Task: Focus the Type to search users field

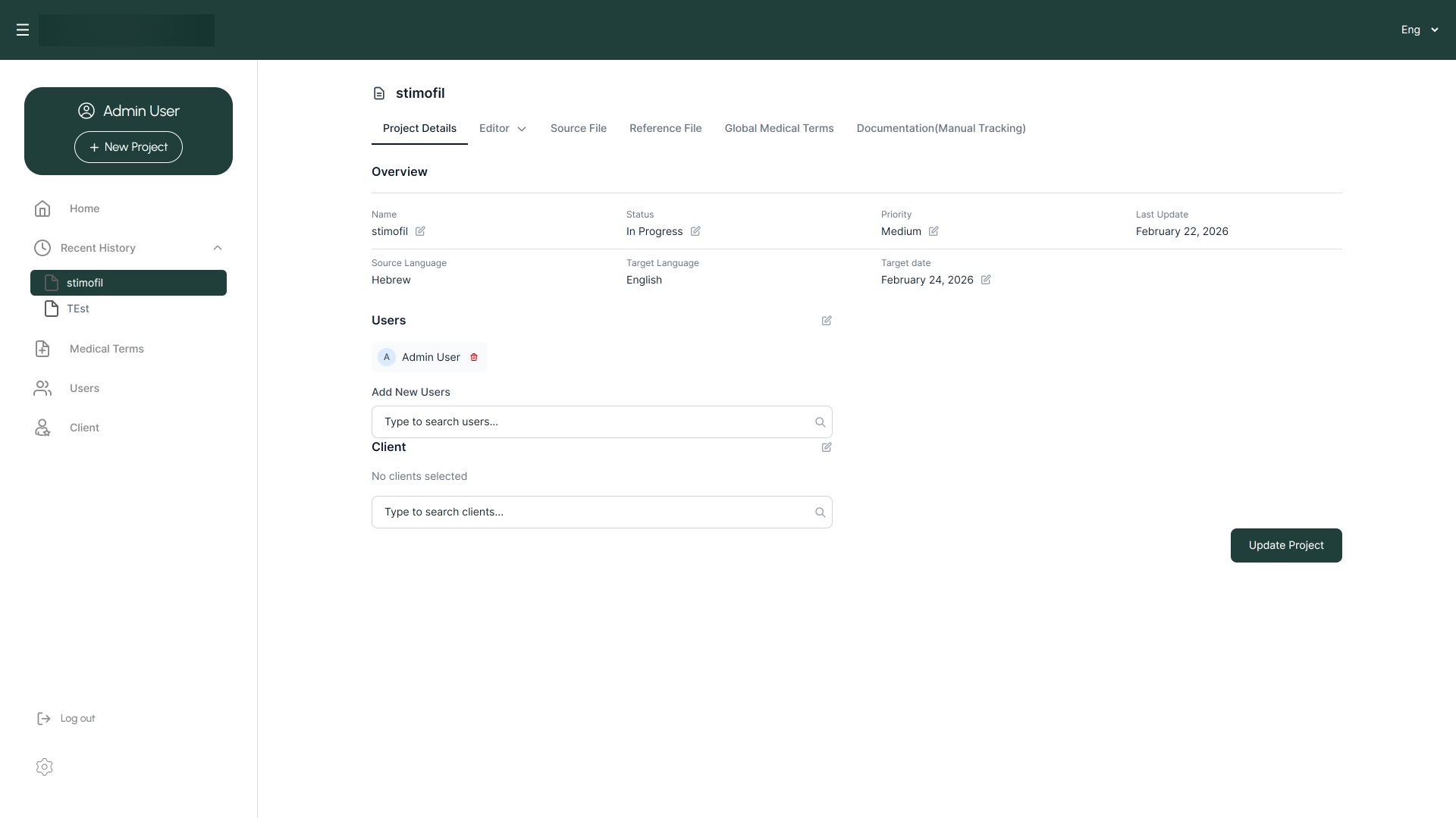Action: [602, 422]
